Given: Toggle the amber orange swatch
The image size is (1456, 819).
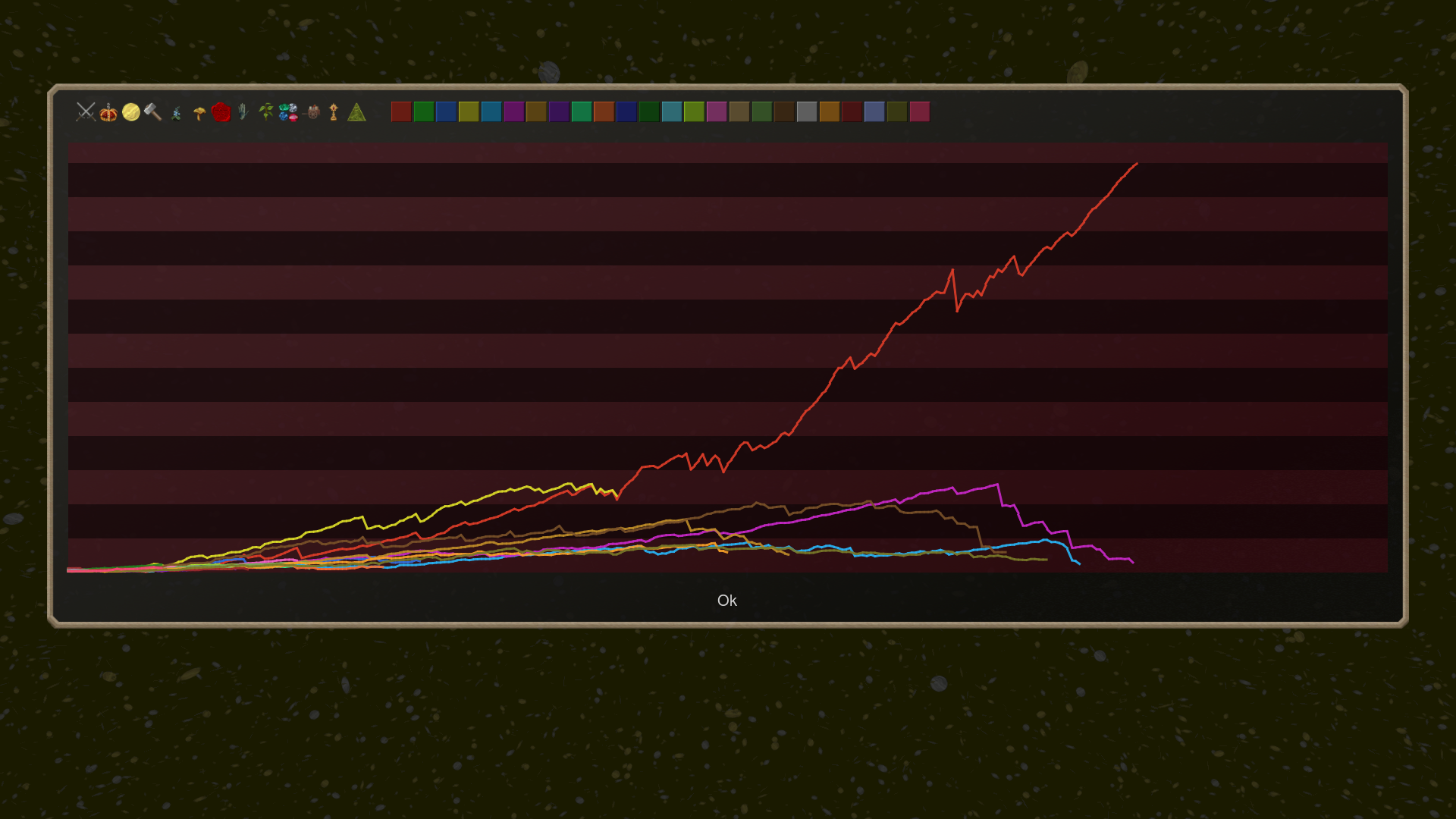Looking at the screenshot, I should point(830,111).
